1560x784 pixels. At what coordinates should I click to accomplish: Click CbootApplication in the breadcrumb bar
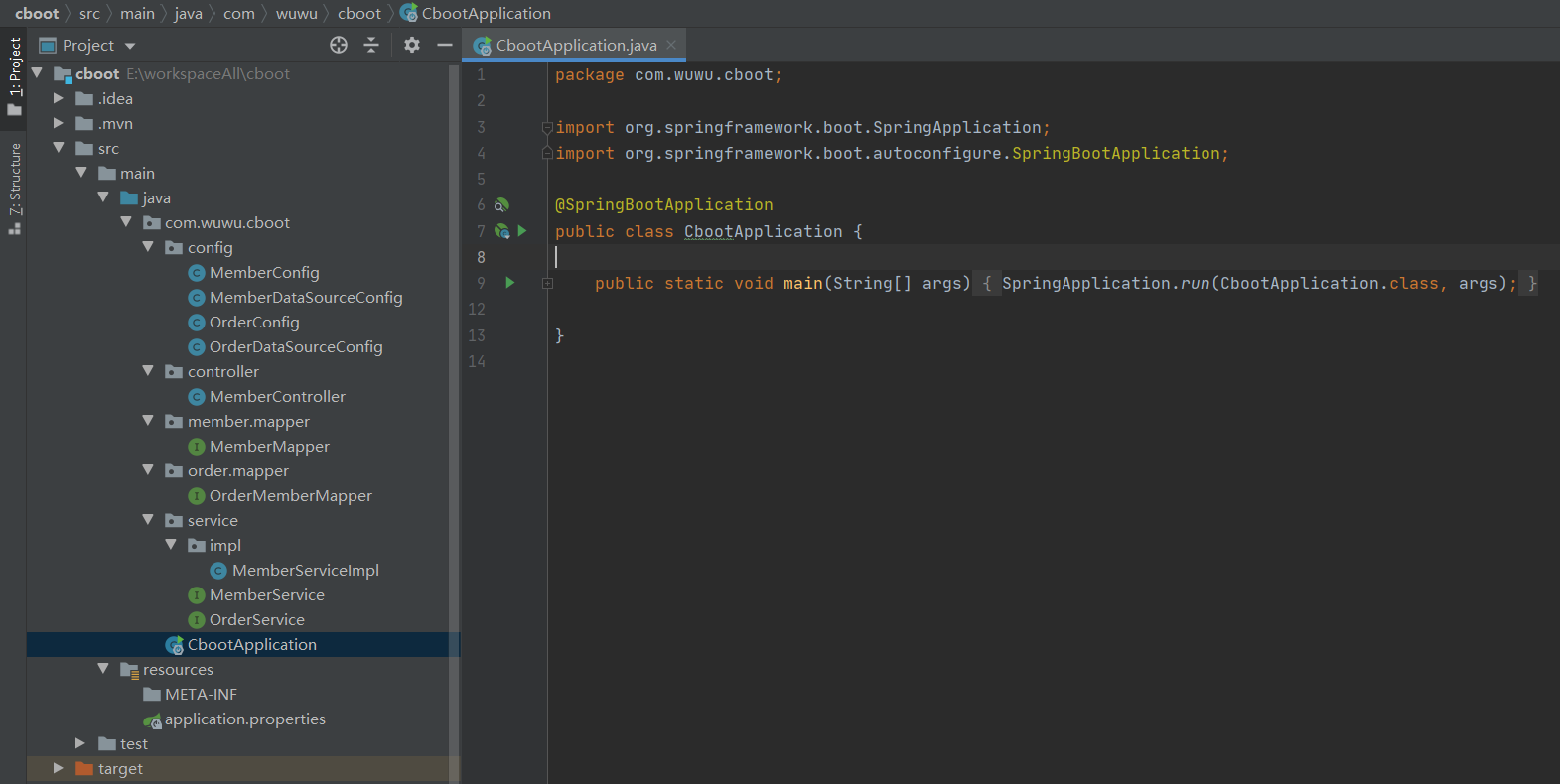(486, 13)
